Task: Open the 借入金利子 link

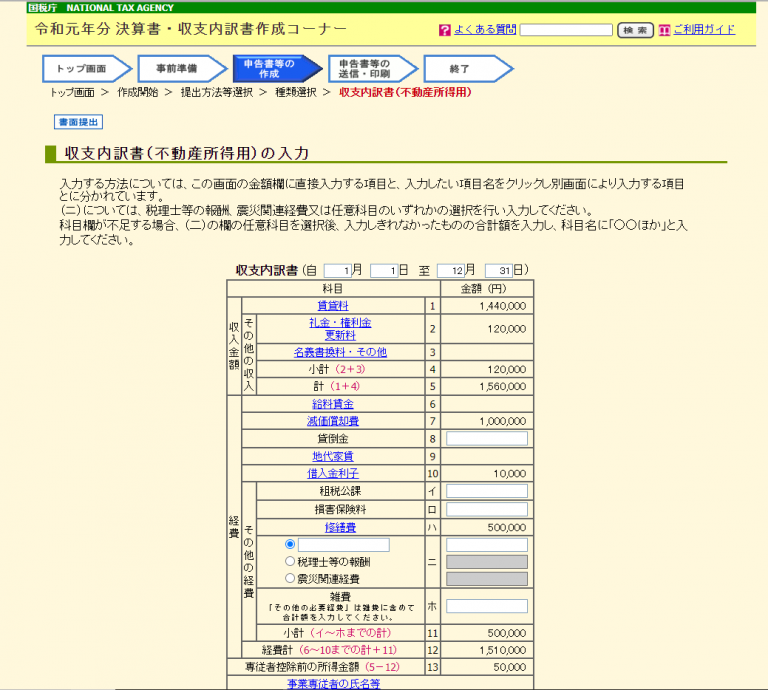Action: click(333, 473)
